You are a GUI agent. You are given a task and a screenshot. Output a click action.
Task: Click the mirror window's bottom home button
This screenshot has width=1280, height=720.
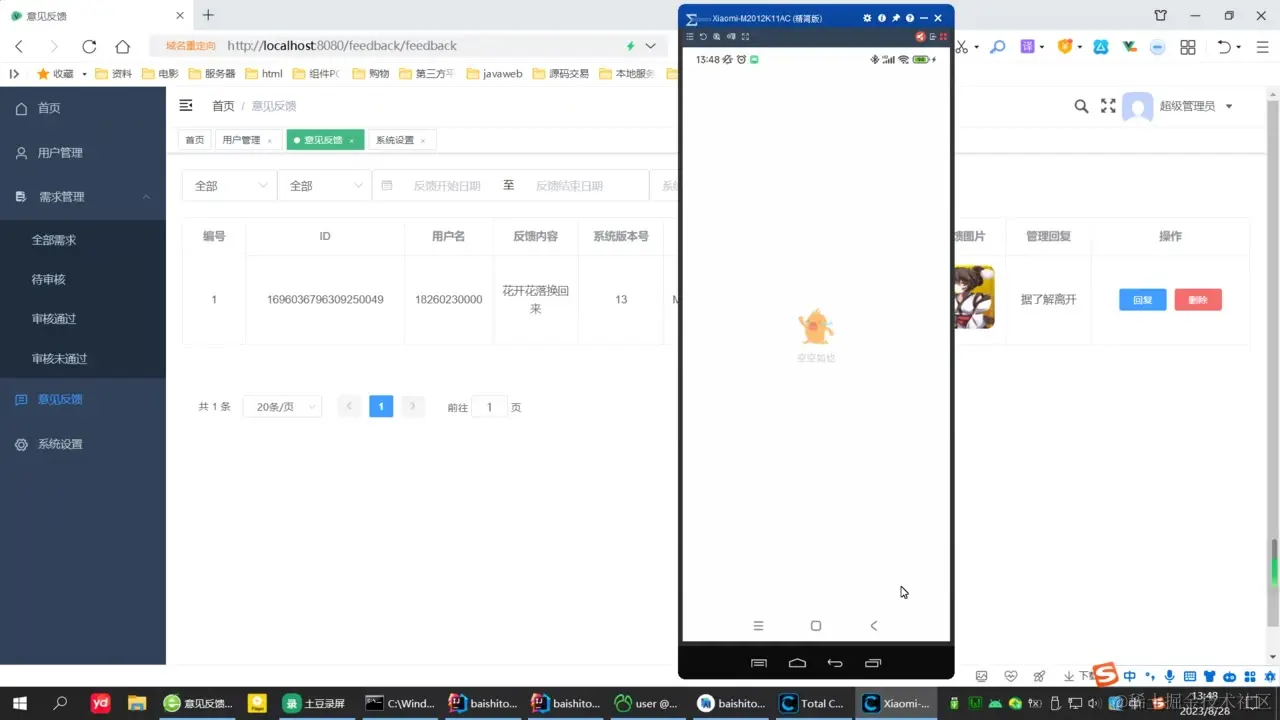797,663
